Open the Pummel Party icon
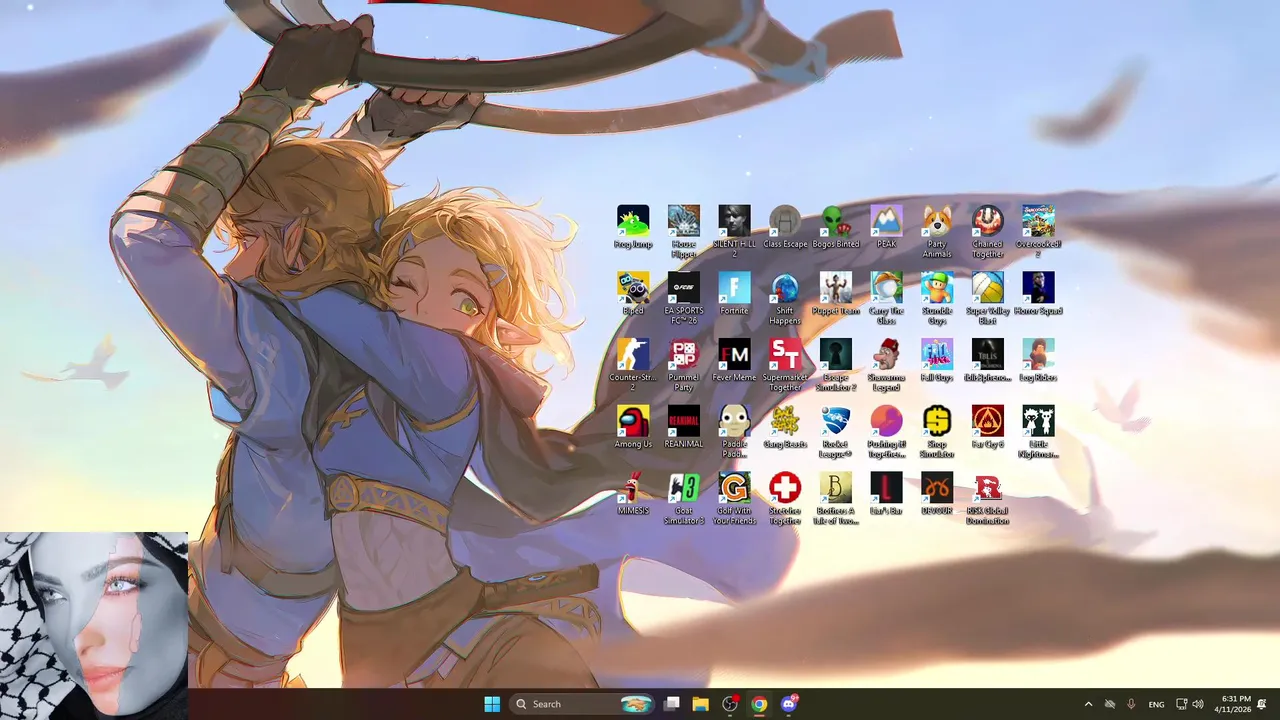The height and width of the screenshot is (720, 1280). [684, 366]
